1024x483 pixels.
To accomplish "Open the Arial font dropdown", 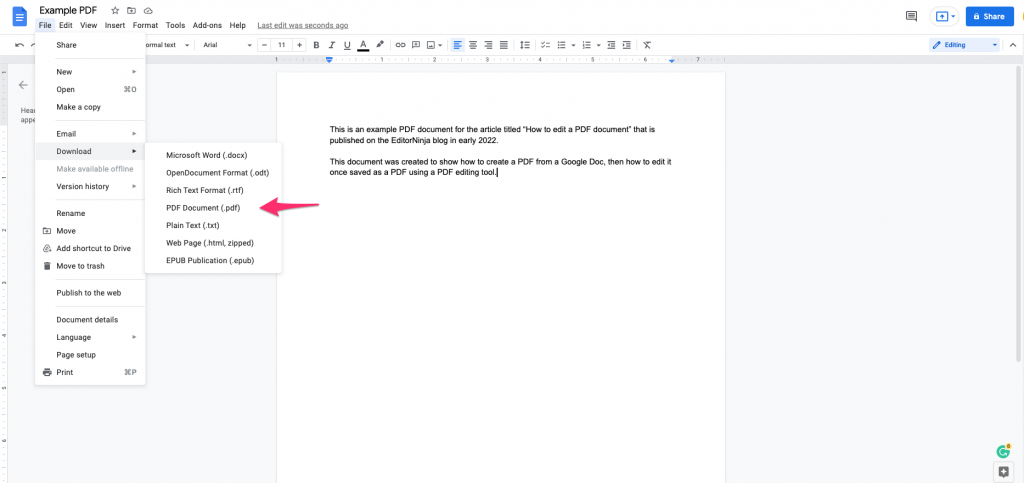I will [x=227, y=45].
